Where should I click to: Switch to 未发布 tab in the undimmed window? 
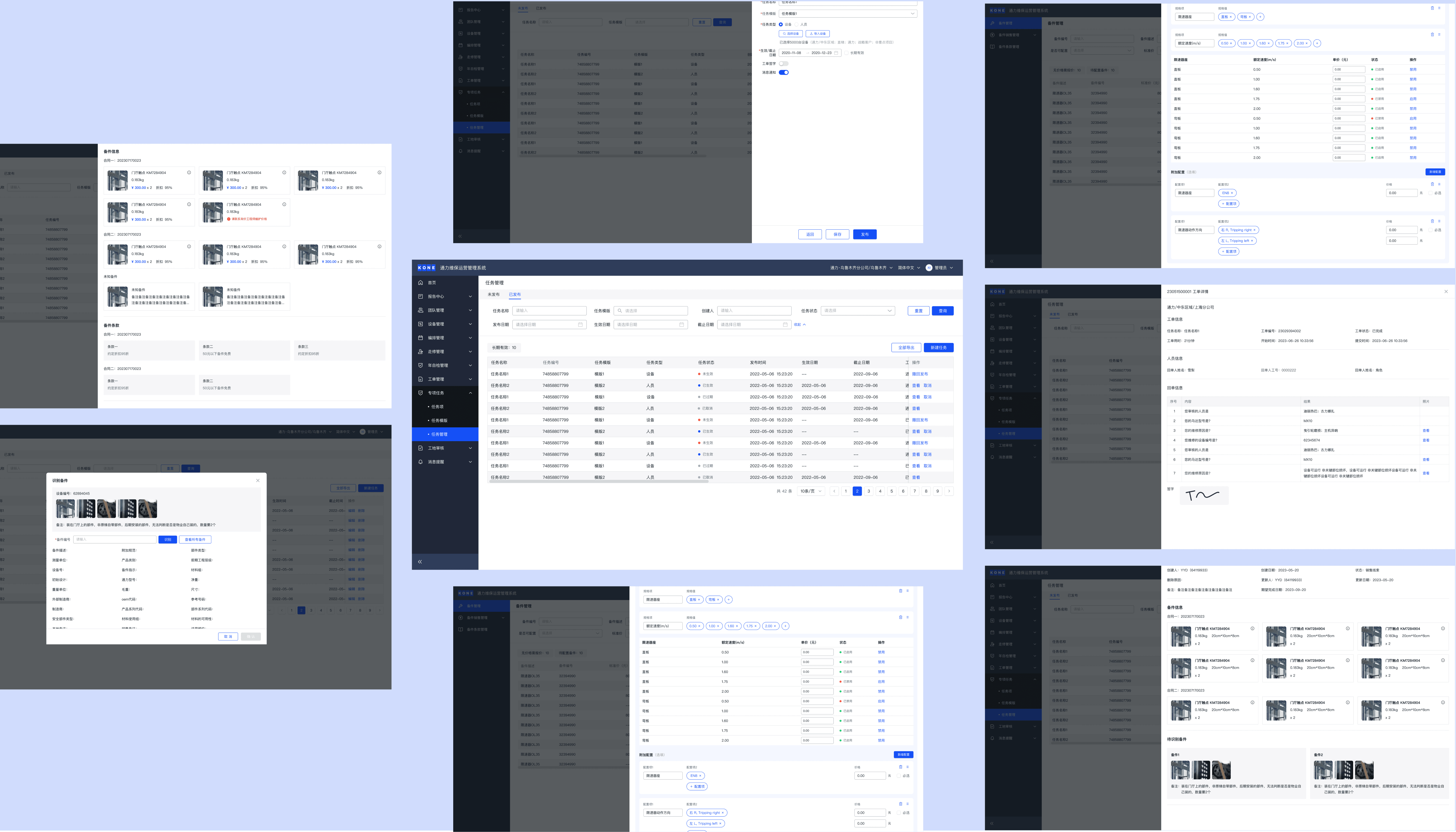tap(493, 295)
